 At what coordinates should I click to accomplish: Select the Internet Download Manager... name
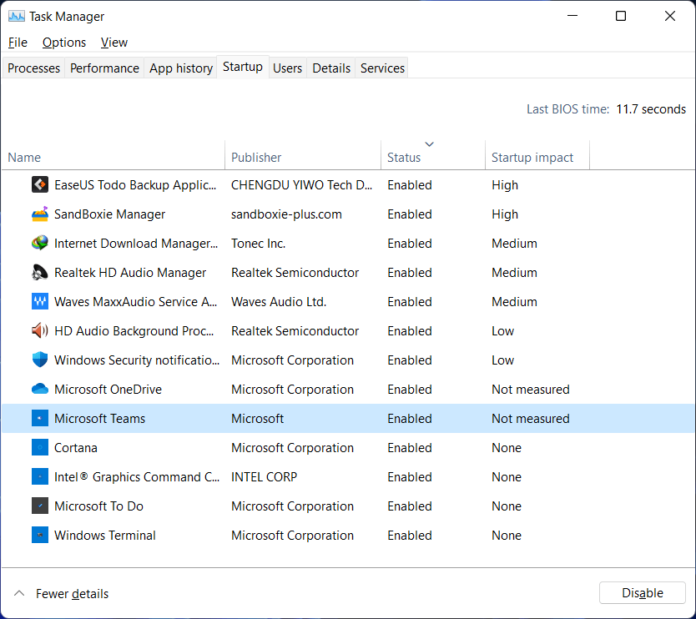coord(136,244)
